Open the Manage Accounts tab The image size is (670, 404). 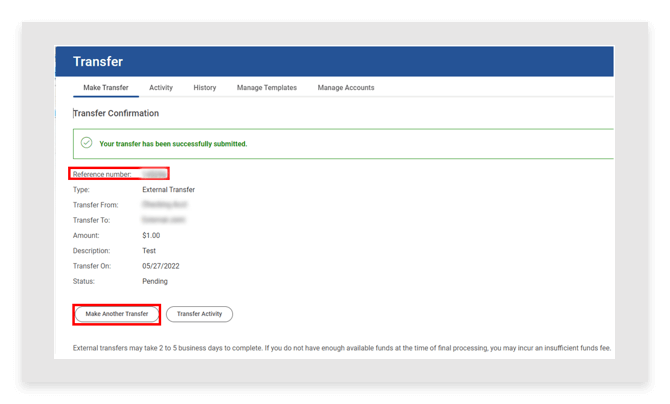pos(346,88)
